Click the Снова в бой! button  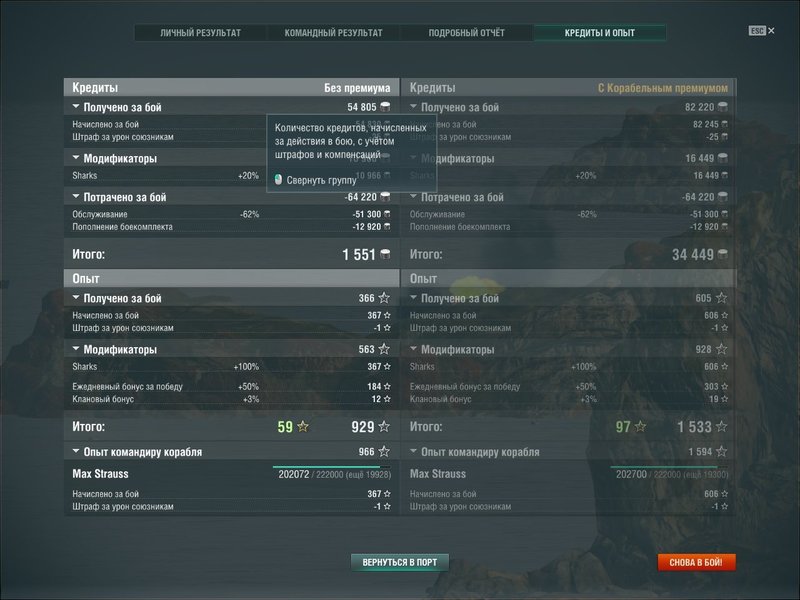(696, 562)
